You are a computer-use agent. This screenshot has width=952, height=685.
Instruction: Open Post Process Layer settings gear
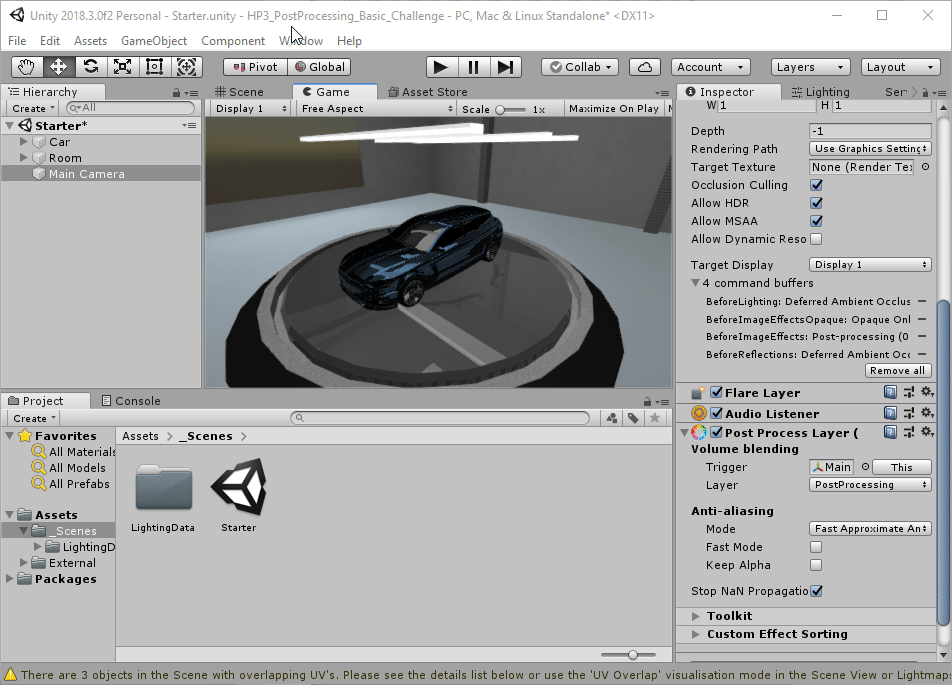tap(927, 433)
